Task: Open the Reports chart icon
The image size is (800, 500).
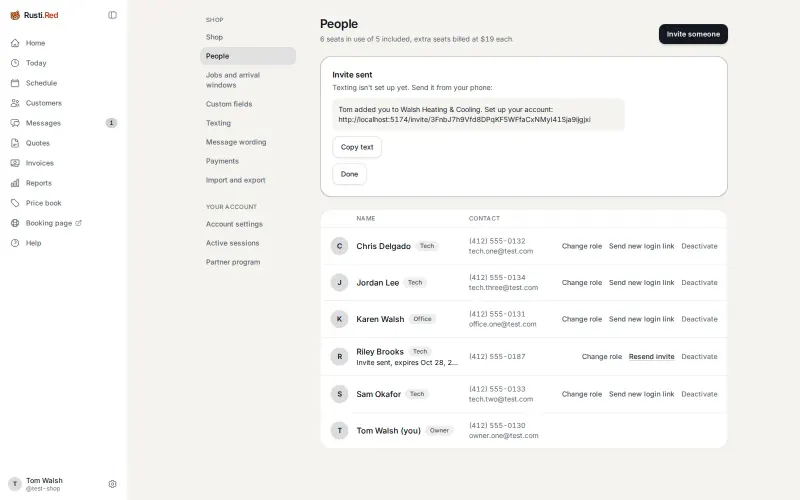Action: pyautogui.click(x=15, y=183)
